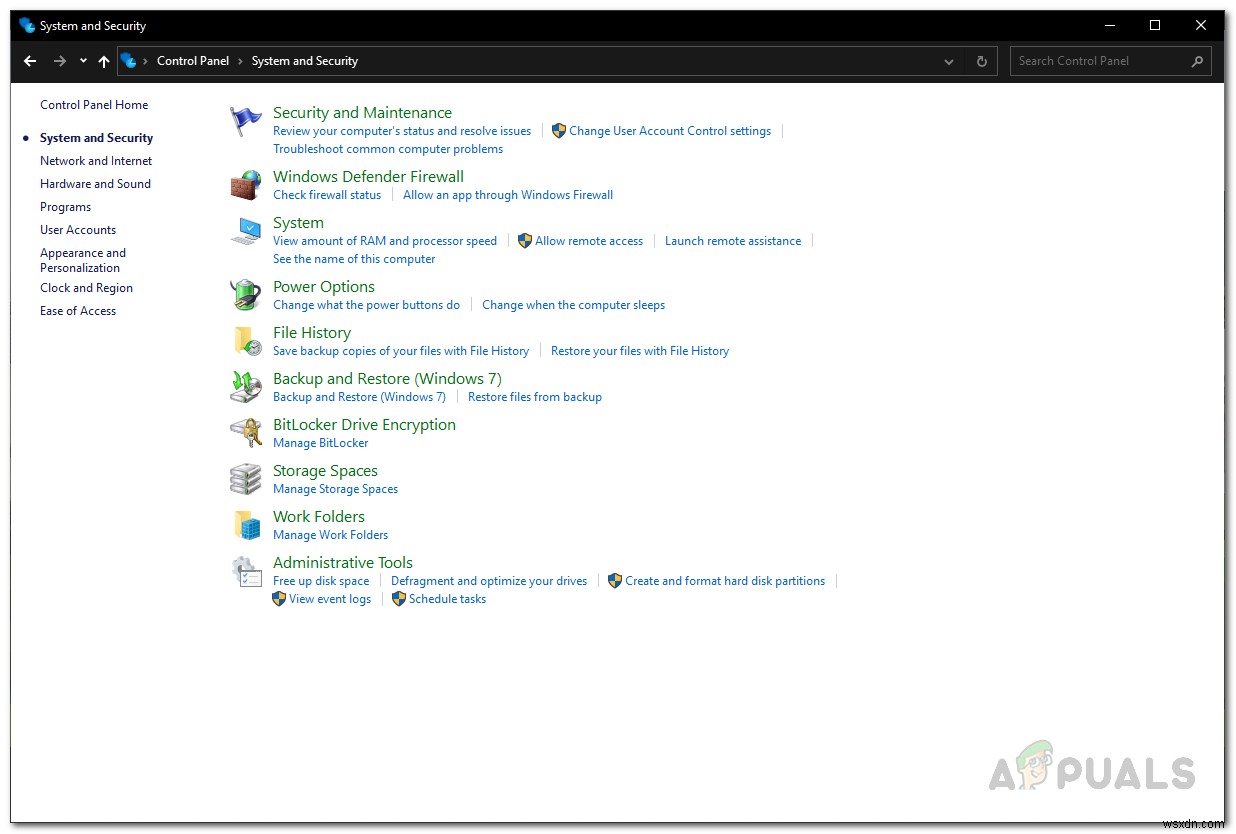The image size is (1236, 834).
Task: Click the Storage Spaces drives icon
Action: 246,479
